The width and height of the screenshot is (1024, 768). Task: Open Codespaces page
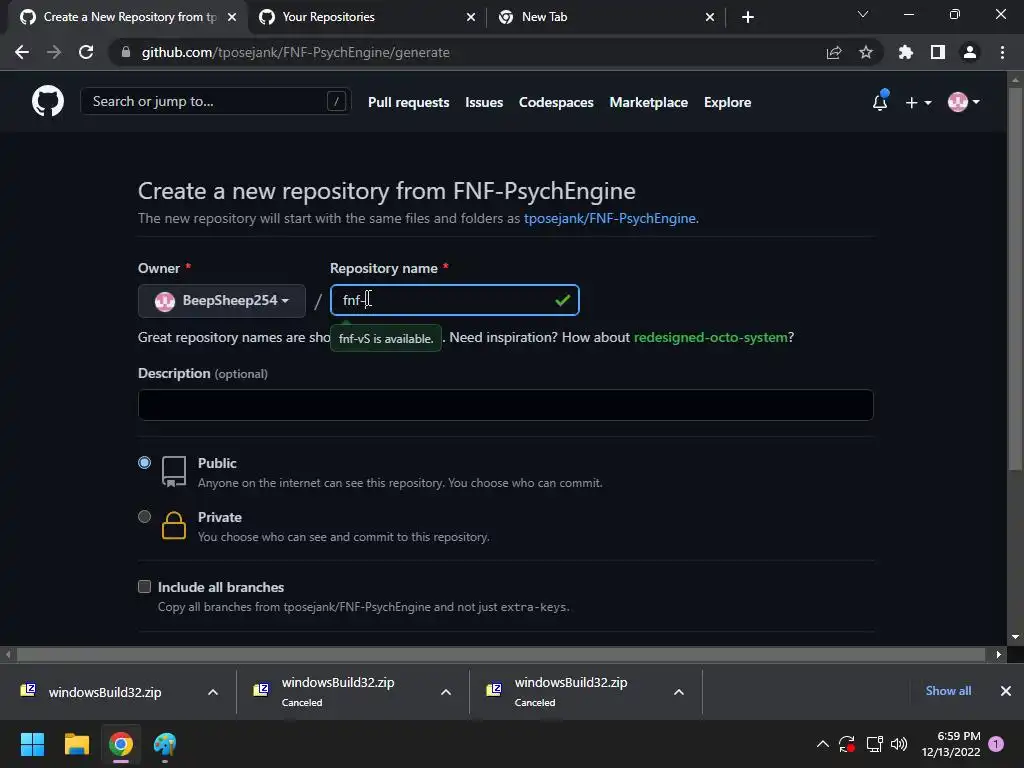pyautogui.click(x=556, y=103)
